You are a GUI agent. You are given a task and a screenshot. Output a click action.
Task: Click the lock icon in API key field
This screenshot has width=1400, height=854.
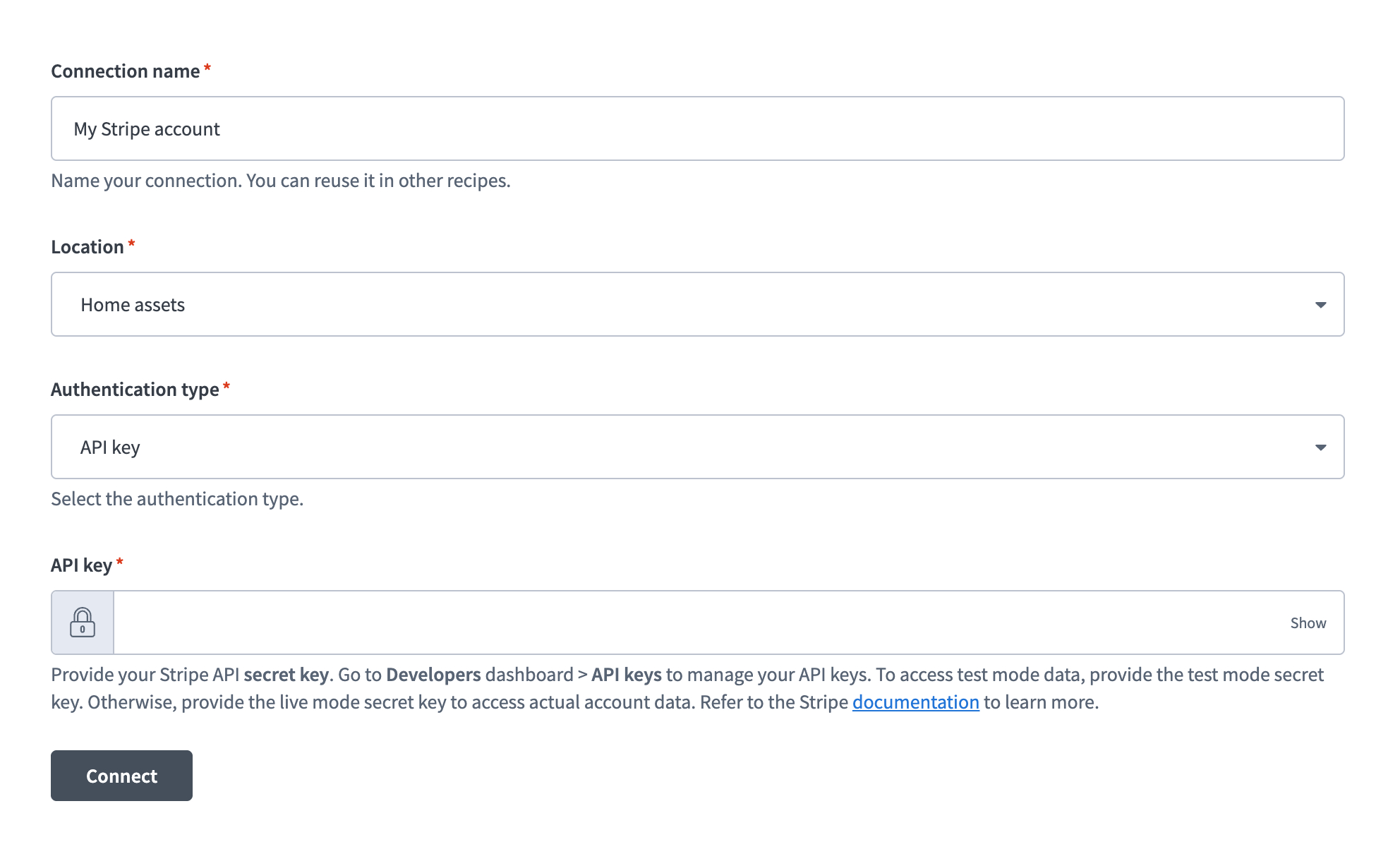point(83,623)
